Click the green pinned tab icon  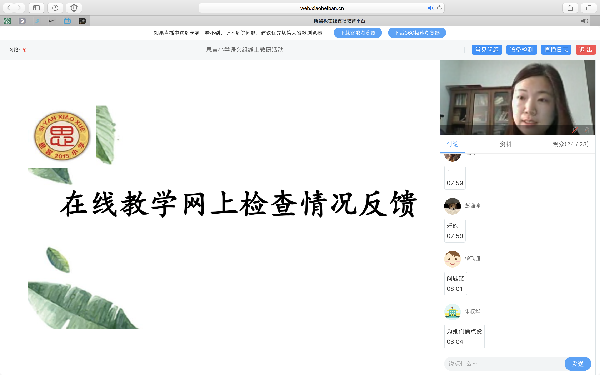(7, 21)
